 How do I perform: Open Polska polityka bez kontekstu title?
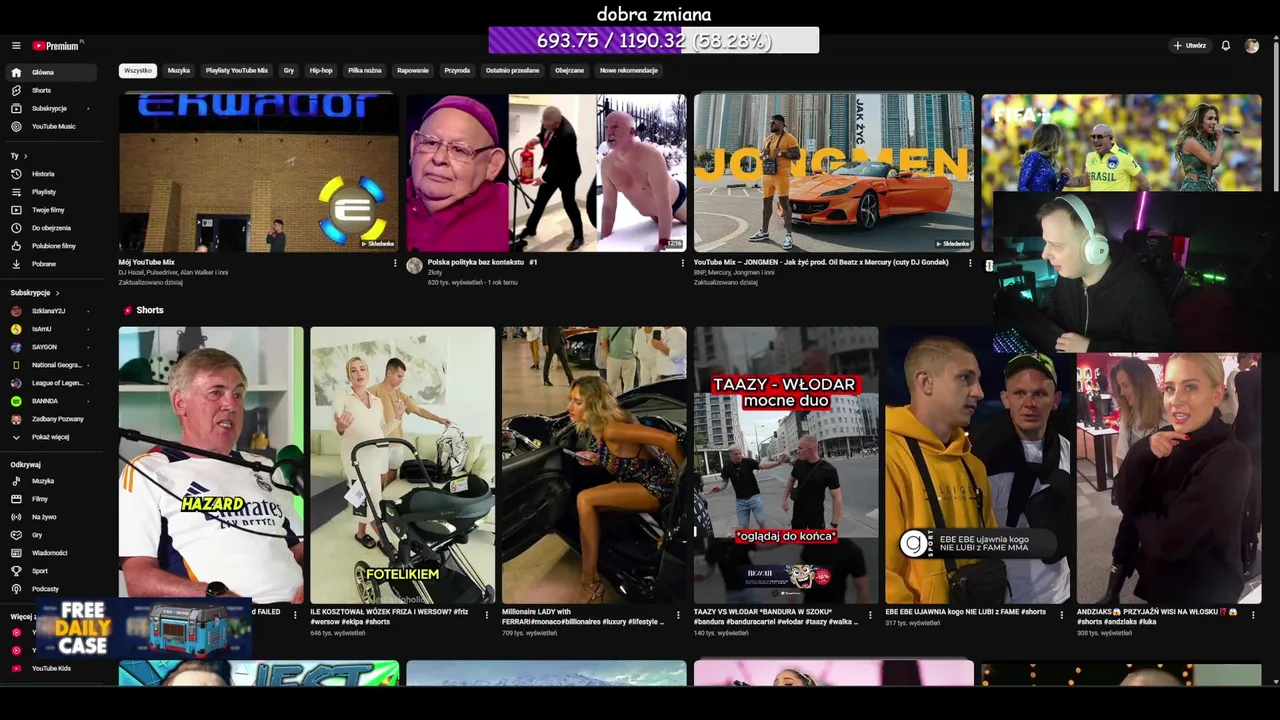483,263
